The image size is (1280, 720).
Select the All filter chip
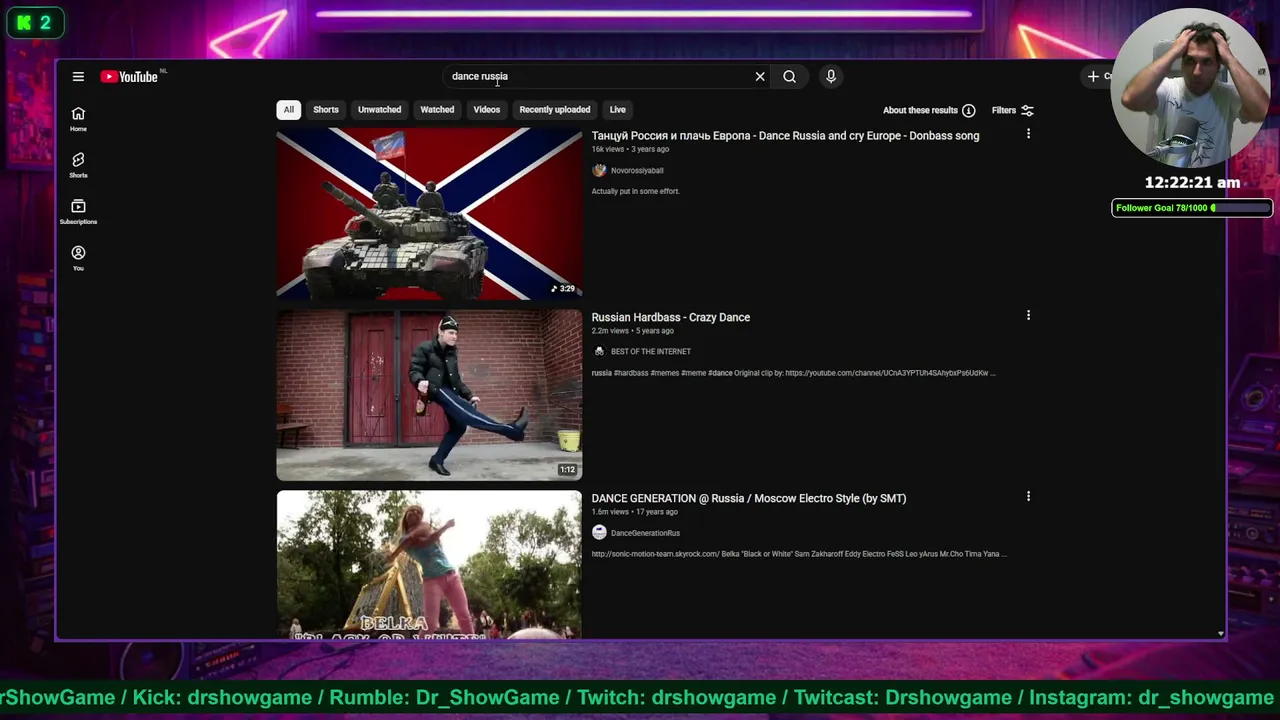pos(288,110)
